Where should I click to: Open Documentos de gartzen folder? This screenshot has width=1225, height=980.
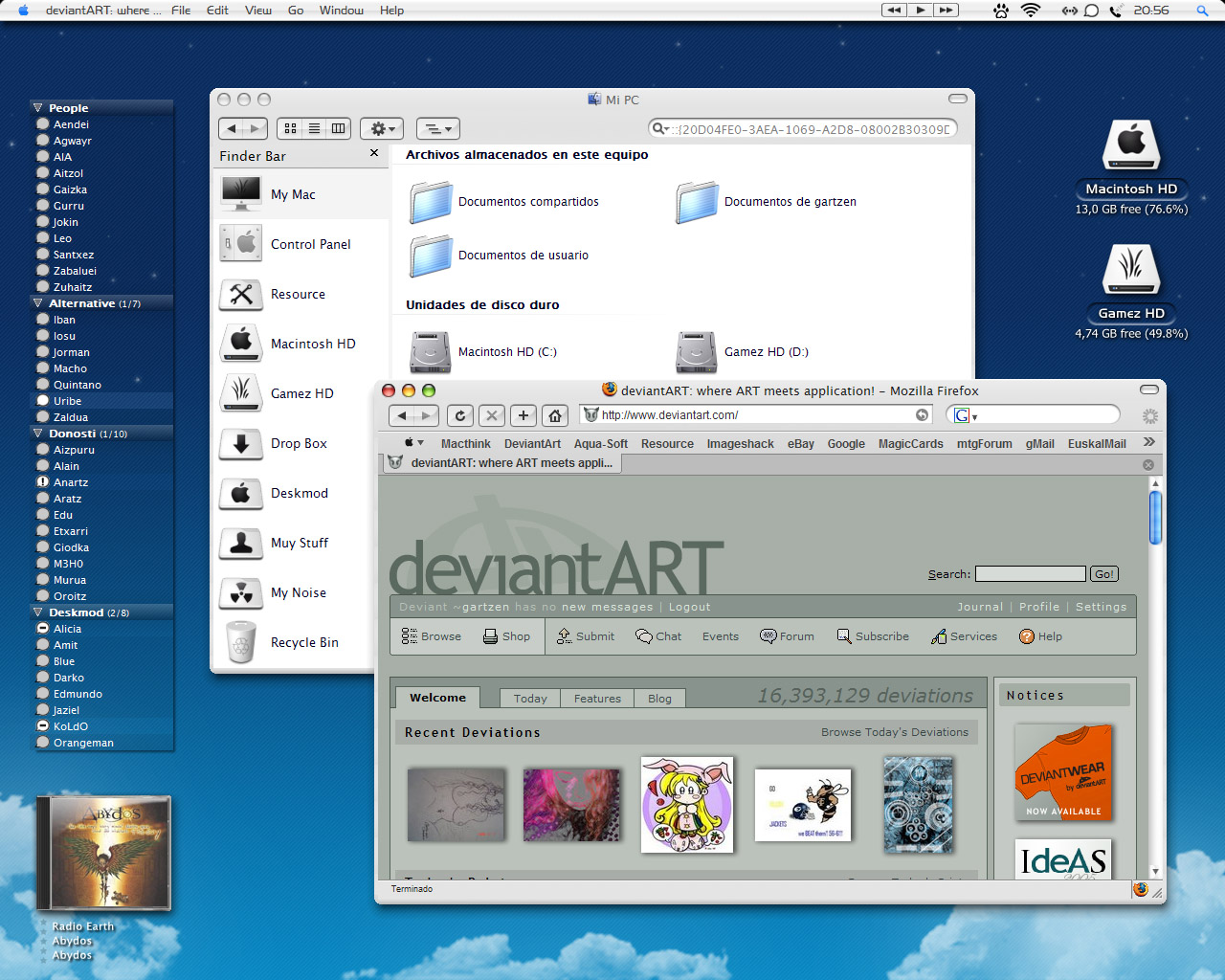(x=766, y=202)
